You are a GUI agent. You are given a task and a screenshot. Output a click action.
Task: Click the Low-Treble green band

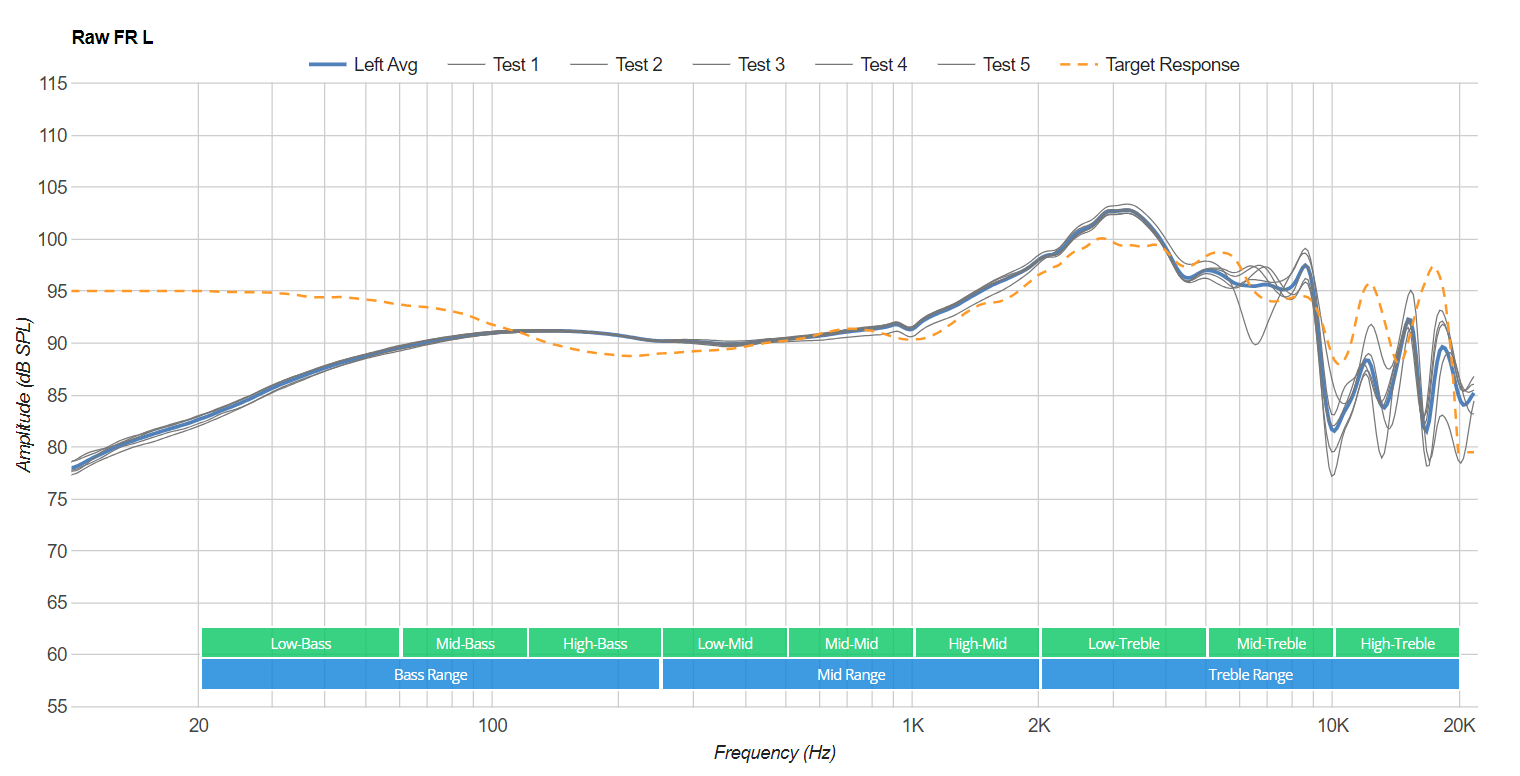coord(1124,643)
